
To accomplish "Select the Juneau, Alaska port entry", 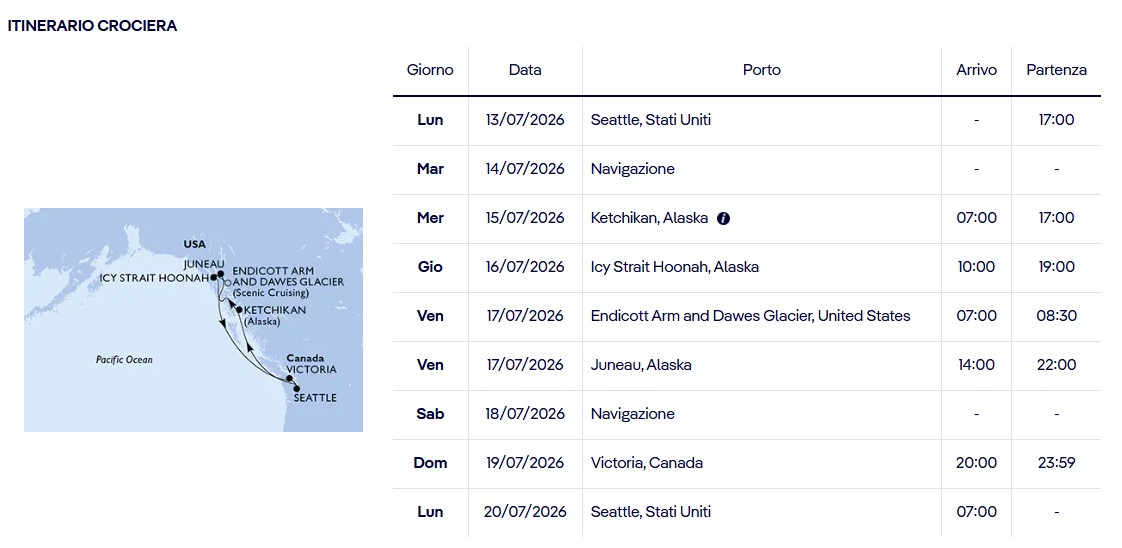I will pyautogui.click(x=641, y=365).
